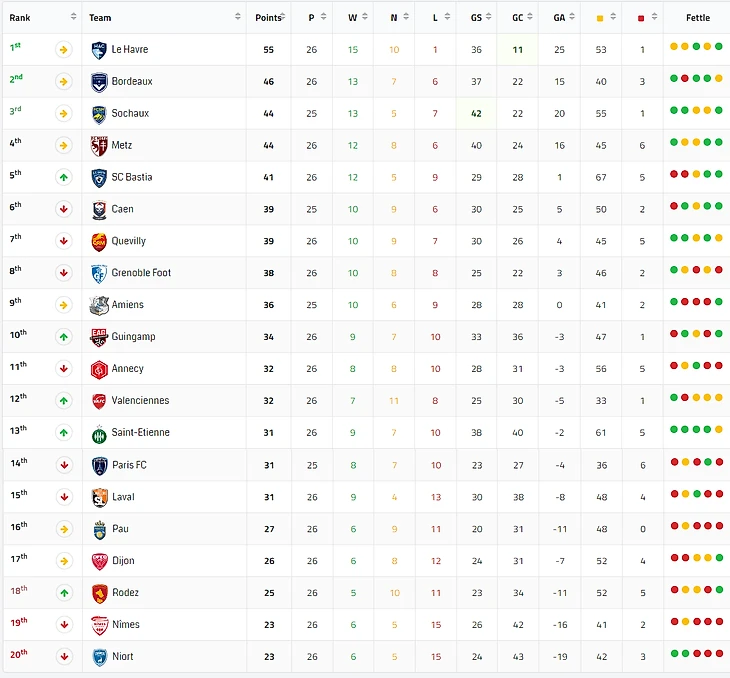Click the red card column icon
The width and height of the screenshot is (730, 678).
pos(641,18)
